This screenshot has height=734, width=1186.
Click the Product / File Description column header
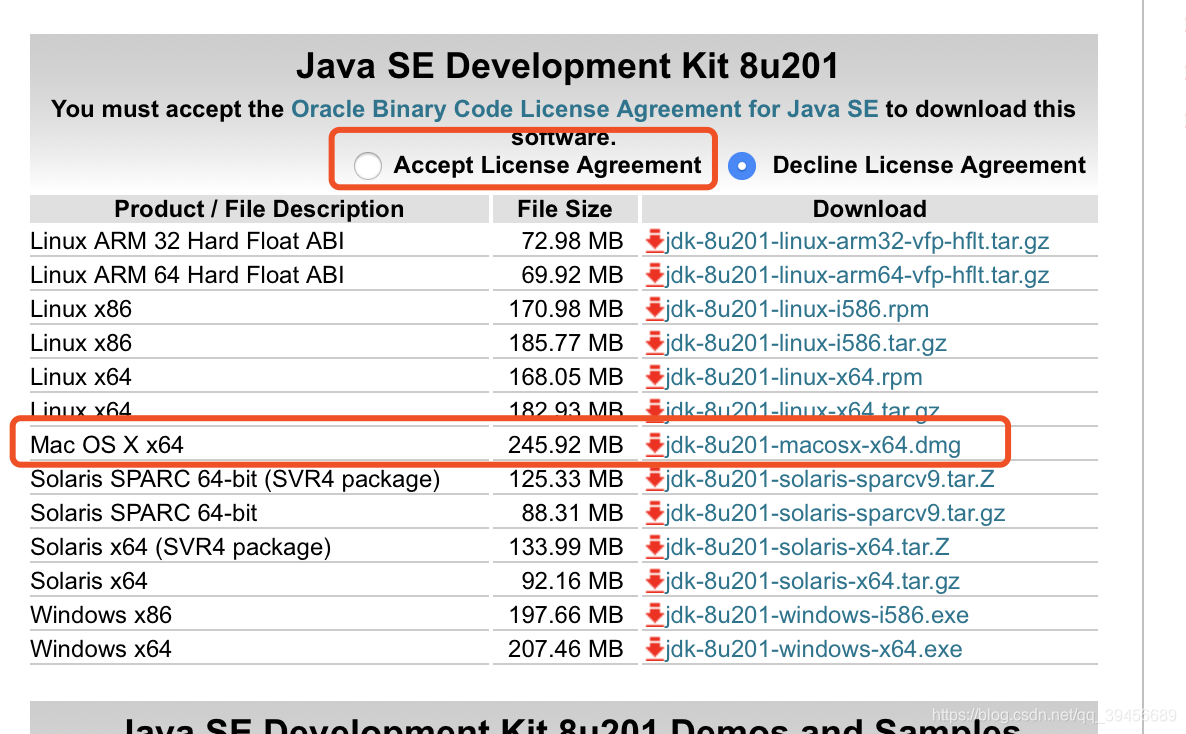[259, 209]
